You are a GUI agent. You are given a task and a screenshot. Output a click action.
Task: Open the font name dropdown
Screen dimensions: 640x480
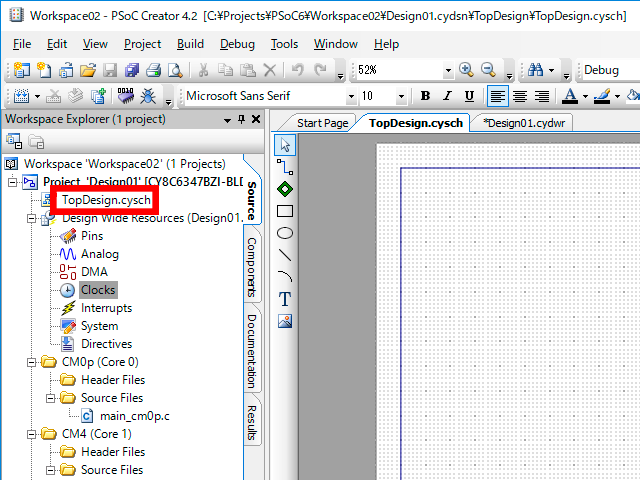point(351,96)
